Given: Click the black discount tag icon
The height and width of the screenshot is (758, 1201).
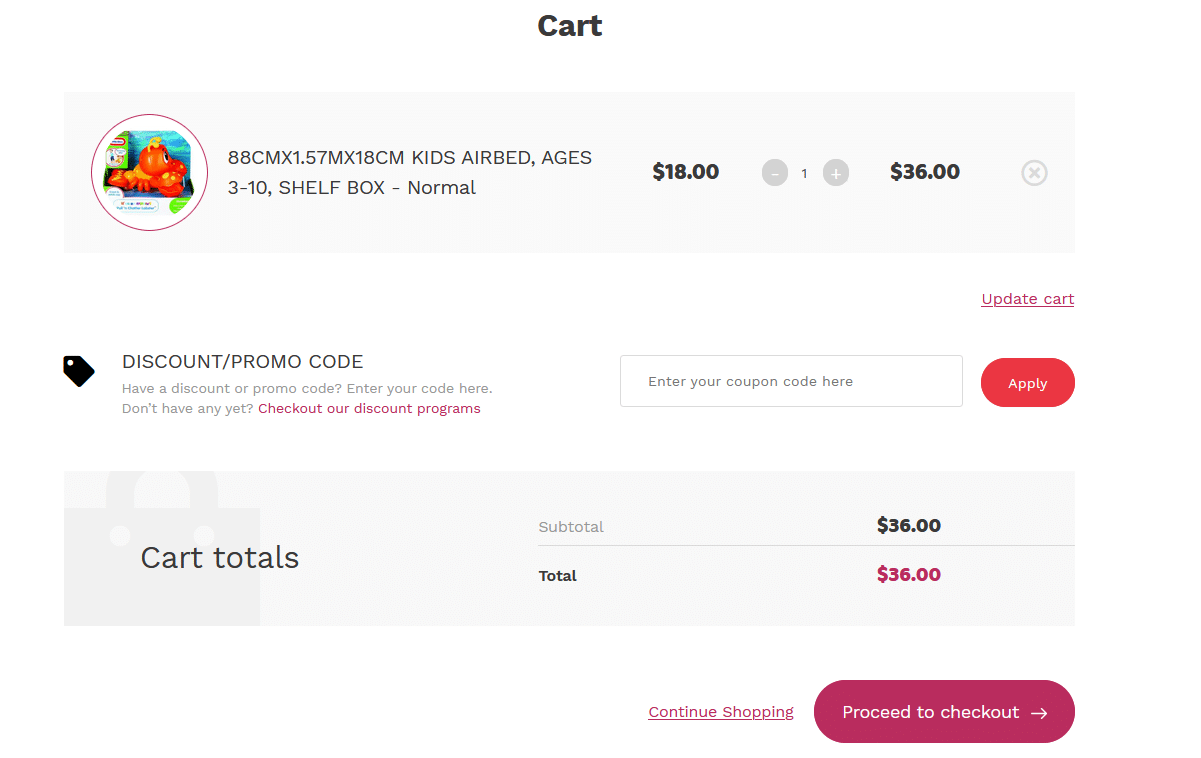Looking at the screenshot, I should coord(79,371).
